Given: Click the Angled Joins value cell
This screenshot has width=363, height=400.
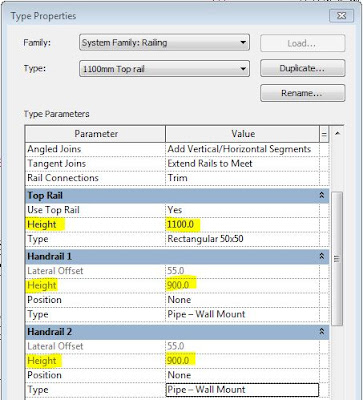Looking at the screenshot, I should point(242,149).
